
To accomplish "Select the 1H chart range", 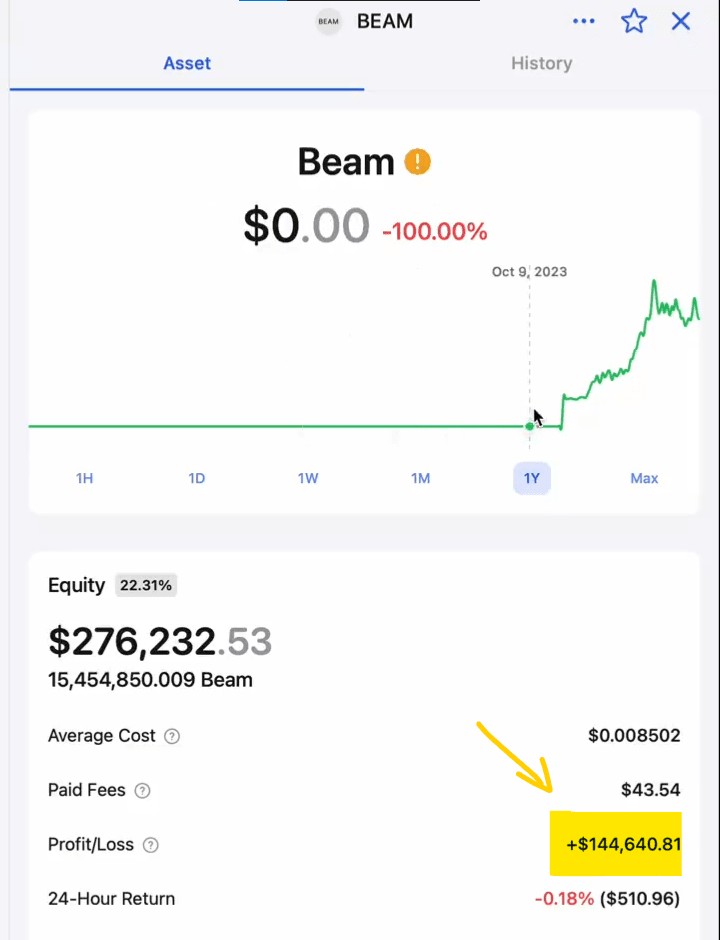I will pos(85,478).
